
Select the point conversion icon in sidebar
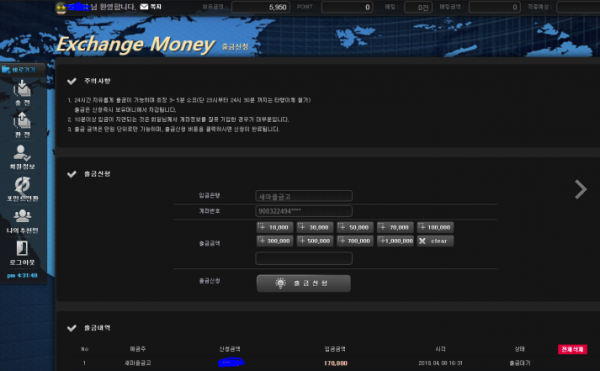22,189
